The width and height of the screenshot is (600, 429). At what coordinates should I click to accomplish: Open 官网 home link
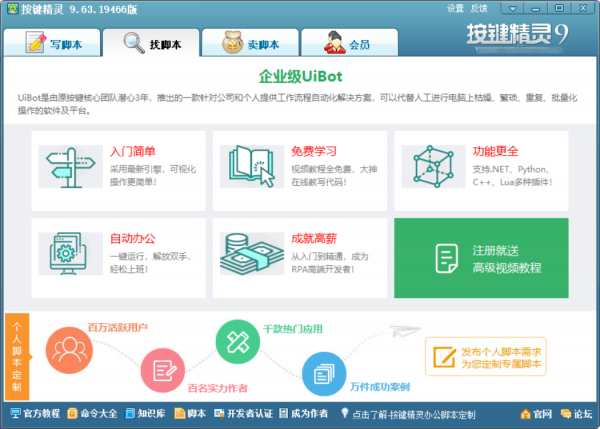pos(536,414)
